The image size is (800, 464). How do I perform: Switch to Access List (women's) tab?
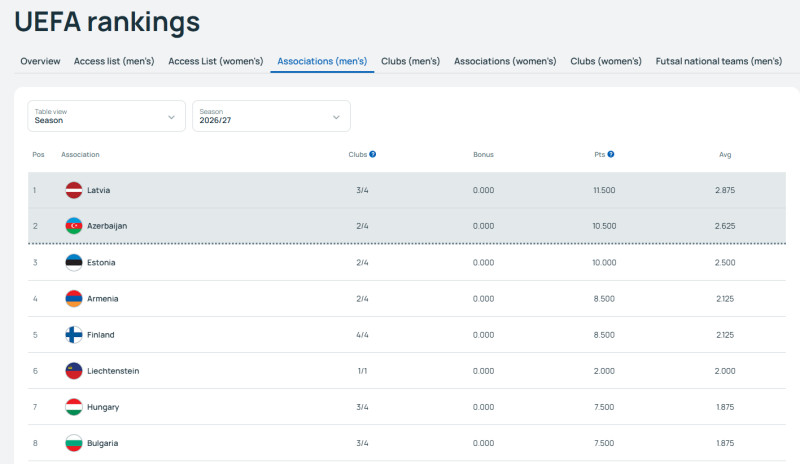coord(216,61)
